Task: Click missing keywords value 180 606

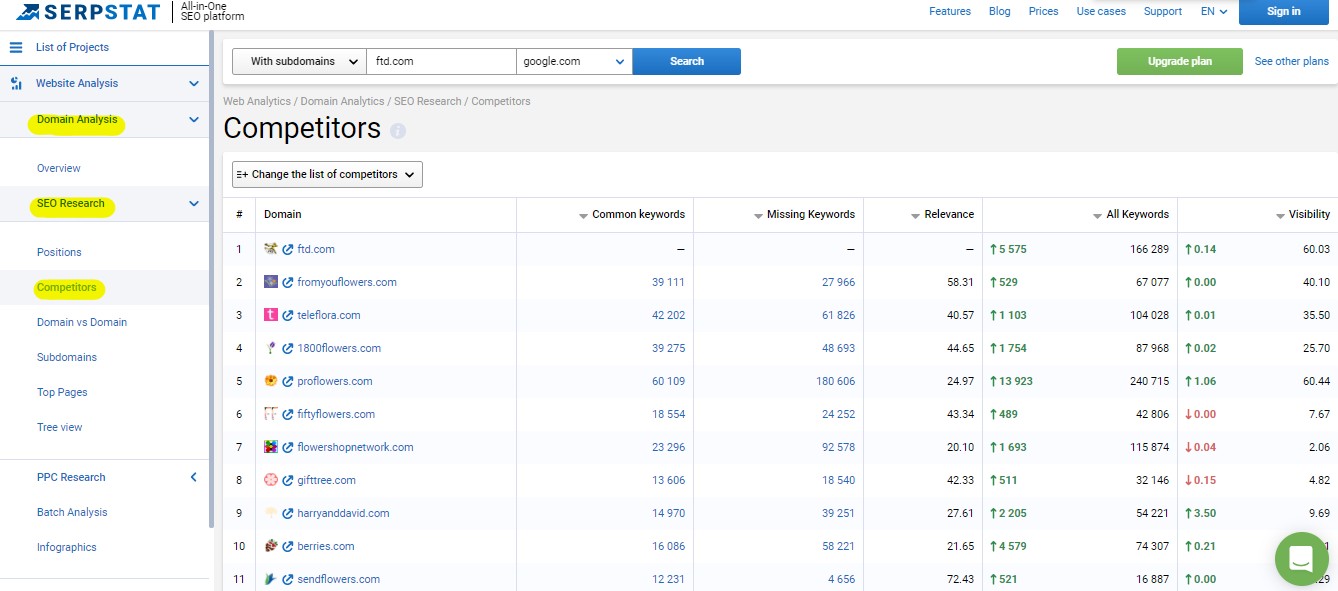Action: click(x=835, y=381)
